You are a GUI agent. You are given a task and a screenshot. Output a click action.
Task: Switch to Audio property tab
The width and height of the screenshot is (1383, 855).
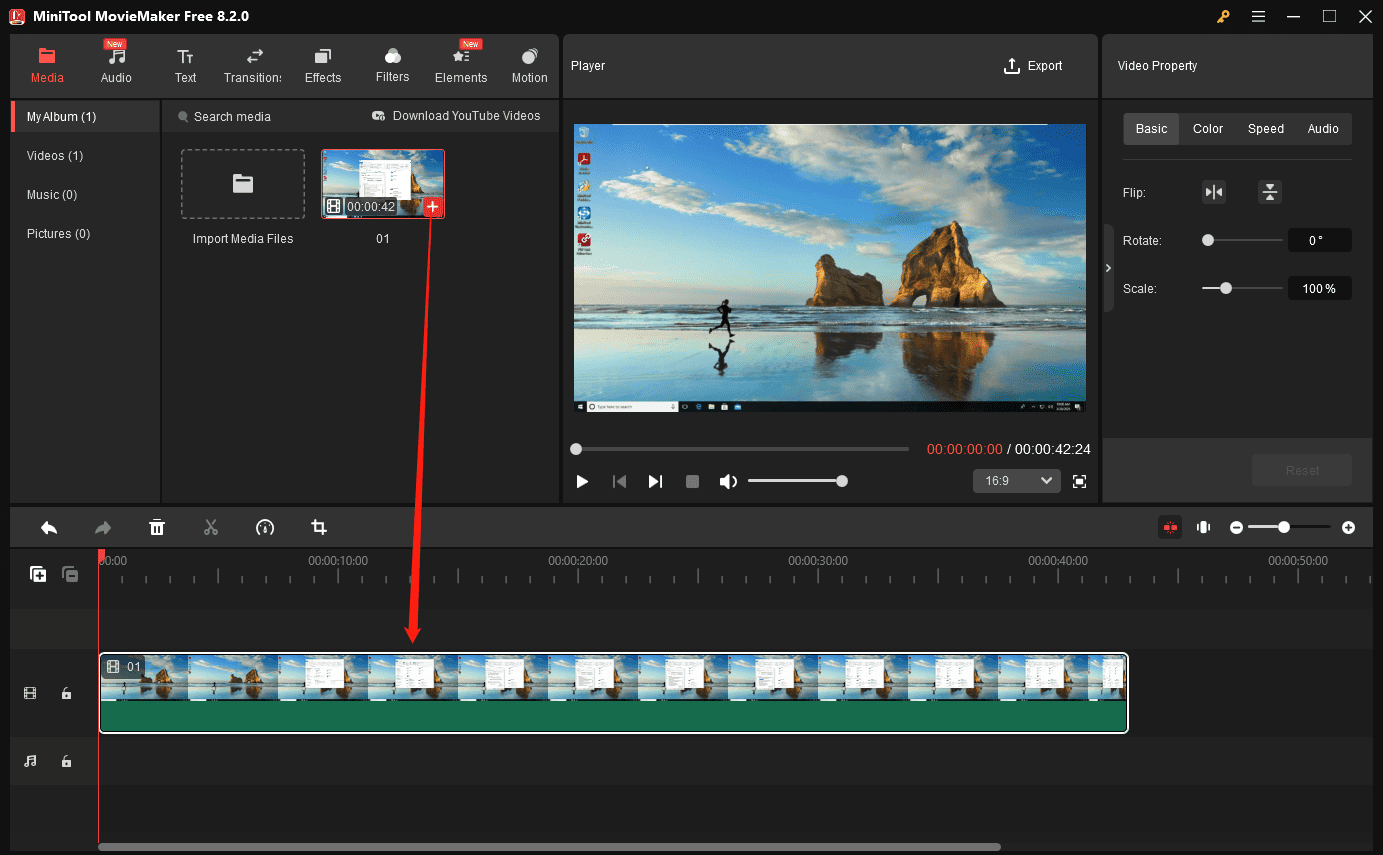[x=1323, y=129]
